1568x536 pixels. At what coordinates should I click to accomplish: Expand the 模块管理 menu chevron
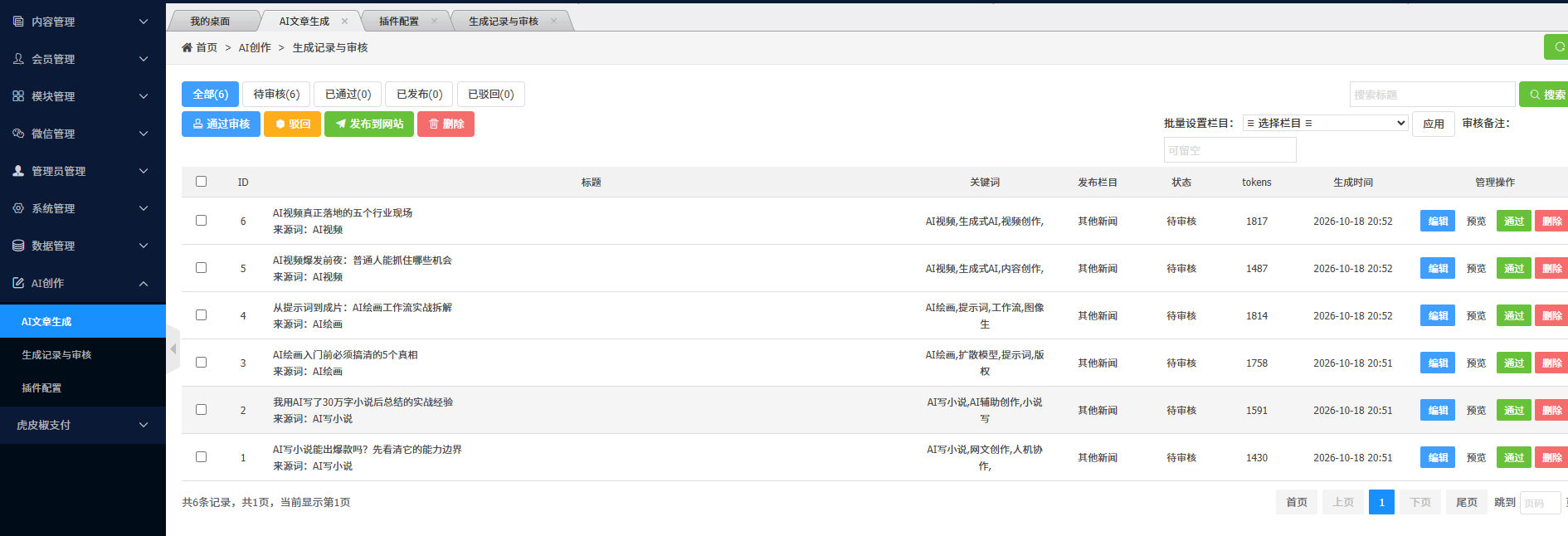144,96
